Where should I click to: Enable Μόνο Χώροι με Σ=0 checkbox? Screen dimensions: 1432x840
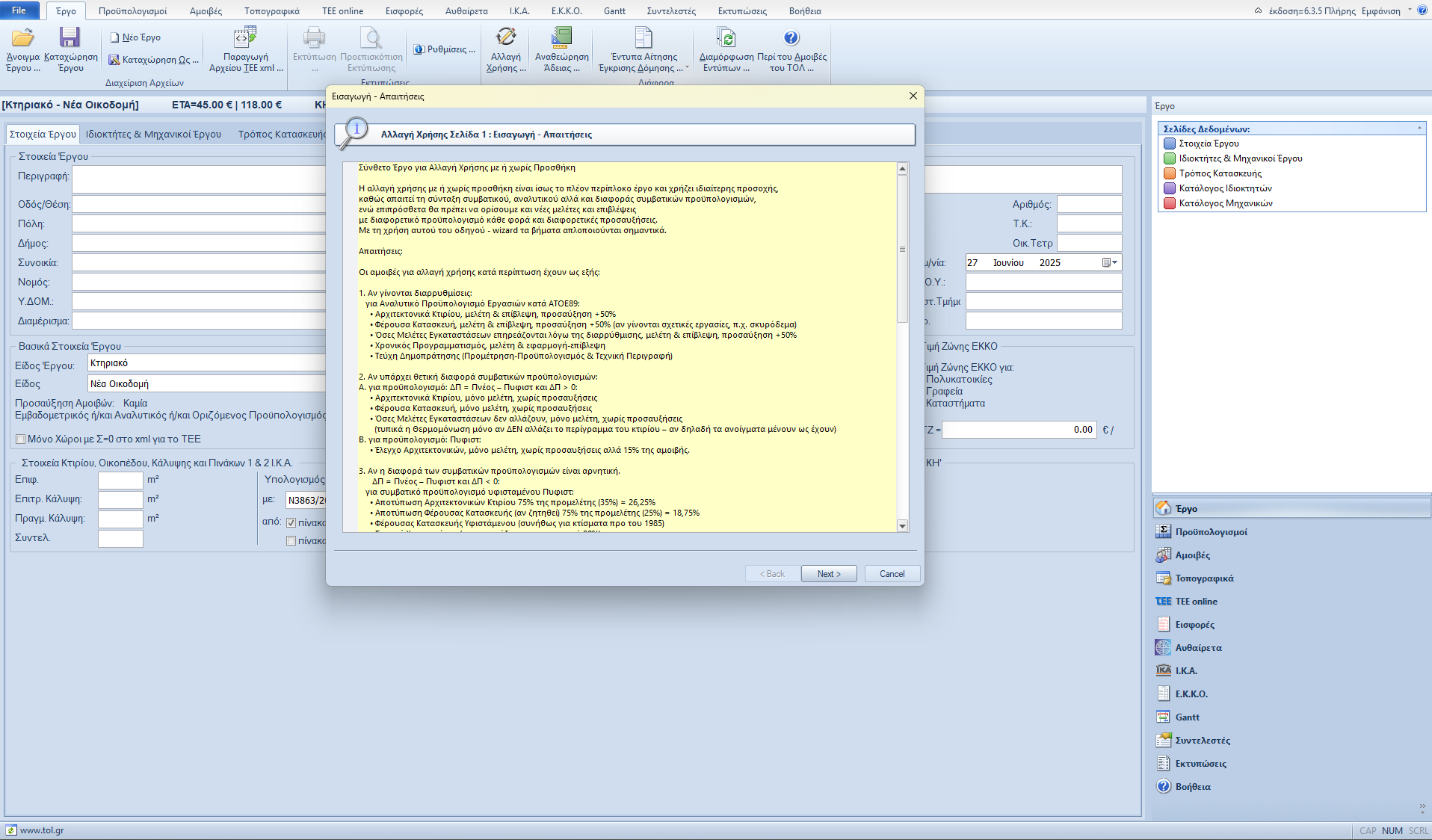[x=21, y=439]
